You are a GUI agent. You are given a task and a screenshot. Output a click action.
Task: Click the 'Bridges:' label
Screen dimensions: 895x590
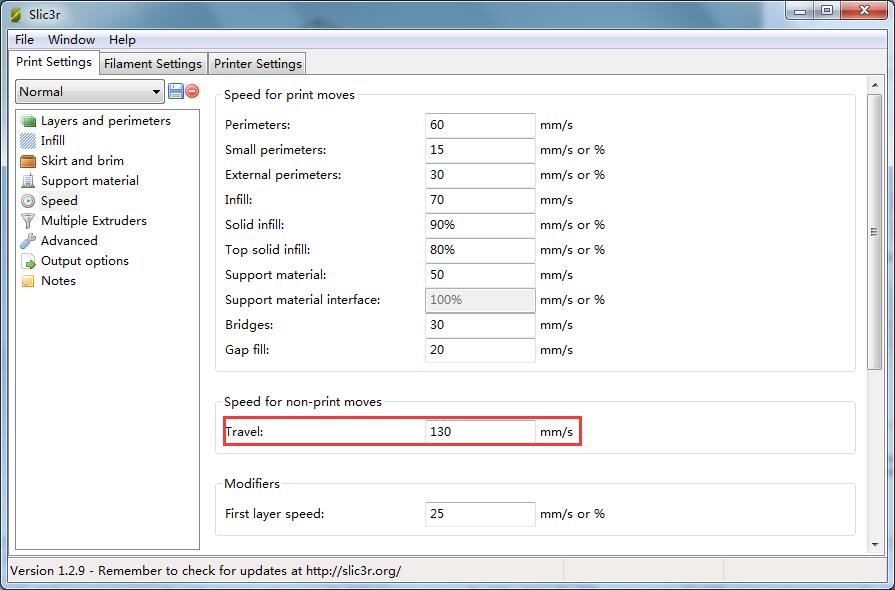249,325
